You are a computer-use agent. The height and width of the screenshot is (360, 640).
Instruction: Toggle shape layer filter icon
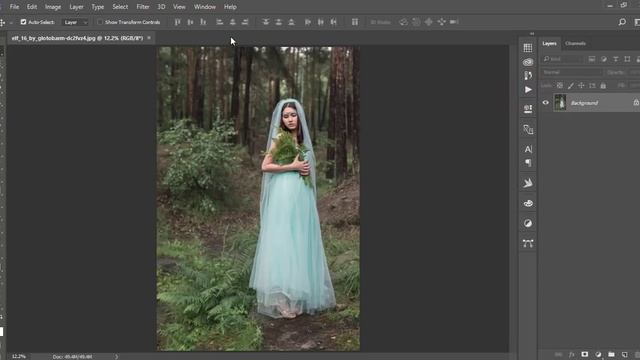point(627,59)
